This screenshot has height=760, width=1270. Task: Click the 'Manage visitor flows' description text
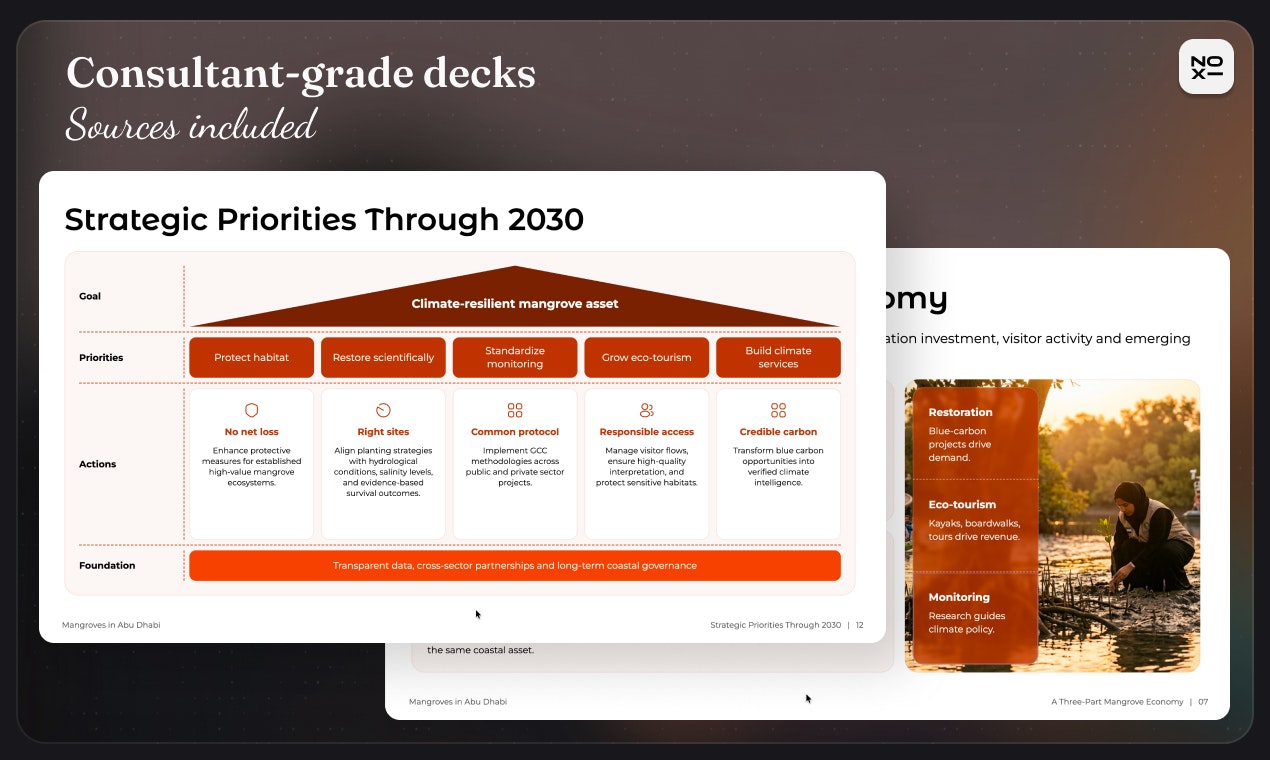coord(646,466)
